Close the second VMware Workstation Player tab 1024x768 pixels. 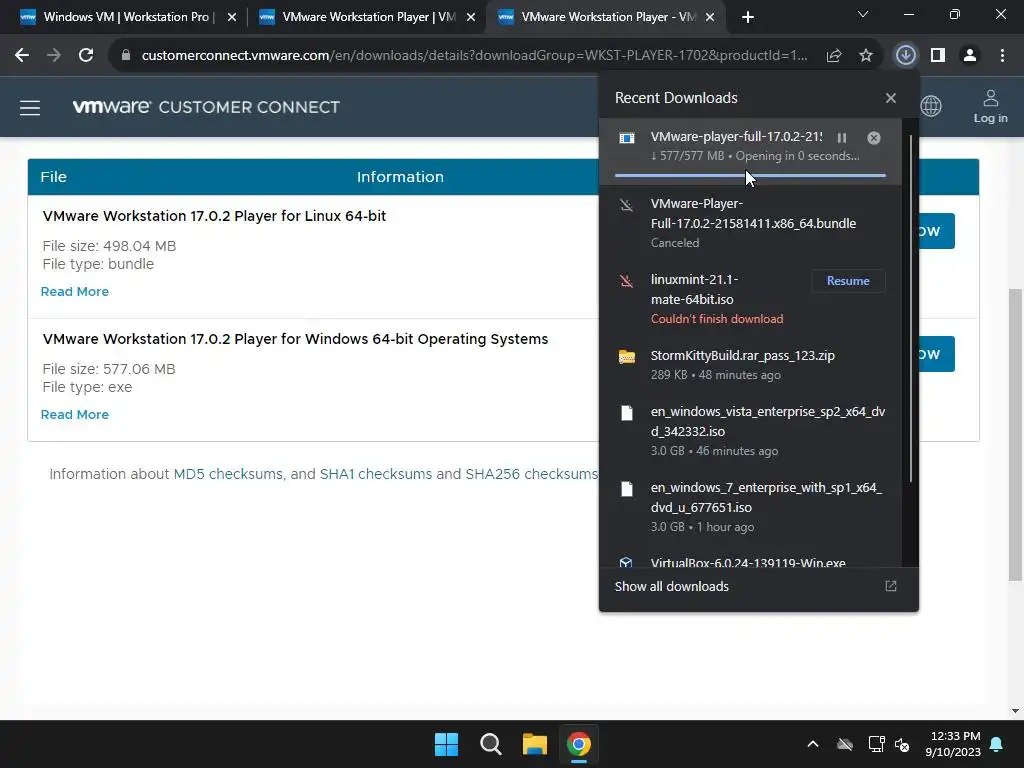[471, 17]
